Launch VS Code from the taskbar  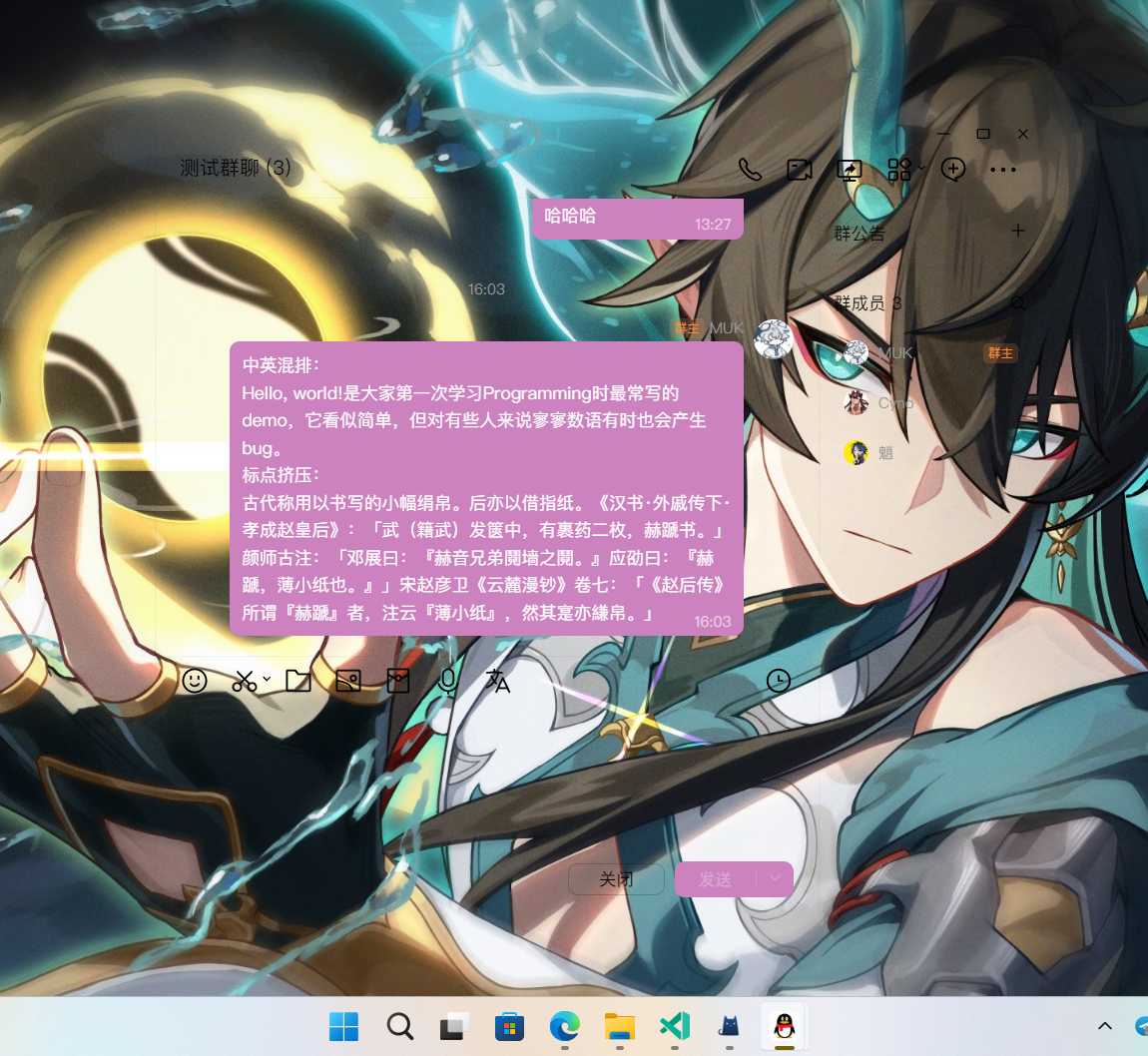pyautogui.click(x=675, y=1025)
